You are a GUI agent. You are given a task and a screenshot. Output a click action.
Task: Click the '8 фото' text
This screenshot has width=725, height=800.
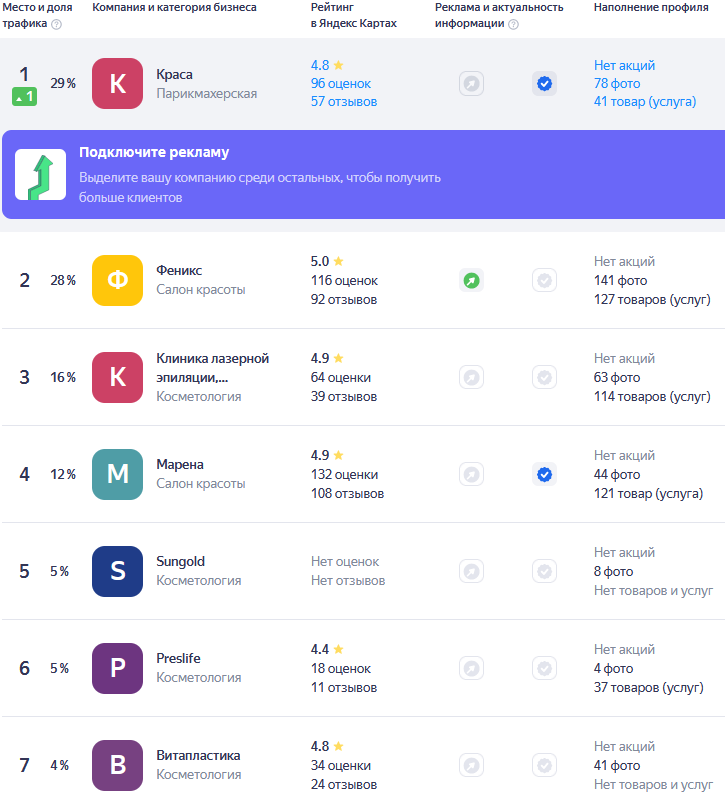613,571
